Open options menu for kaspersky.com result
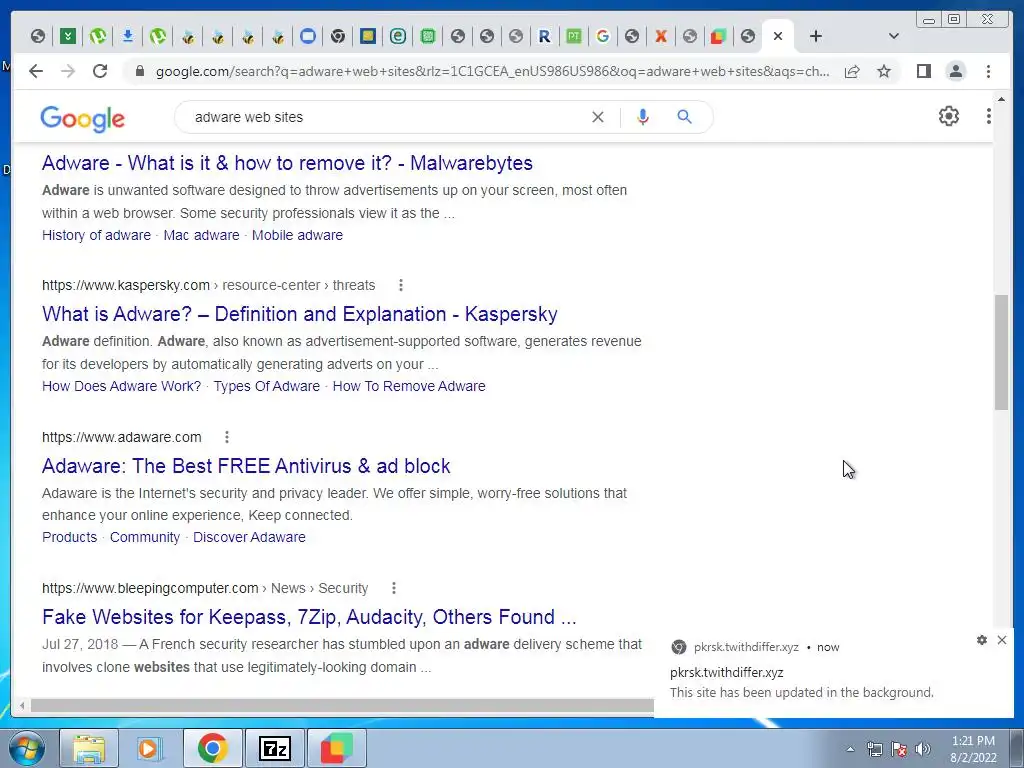The width and height of the screenshot is (1024, 768). (400, 285)
